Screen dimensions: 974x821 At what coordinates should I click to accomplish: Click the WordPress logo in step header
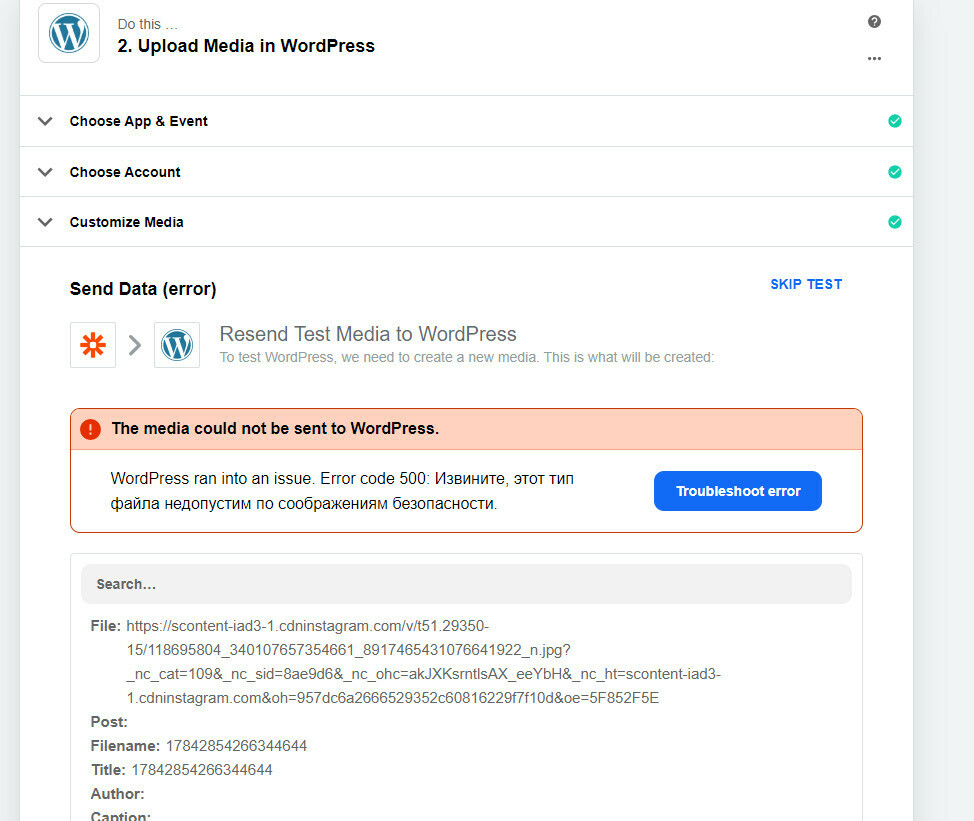tap(69, 33)
